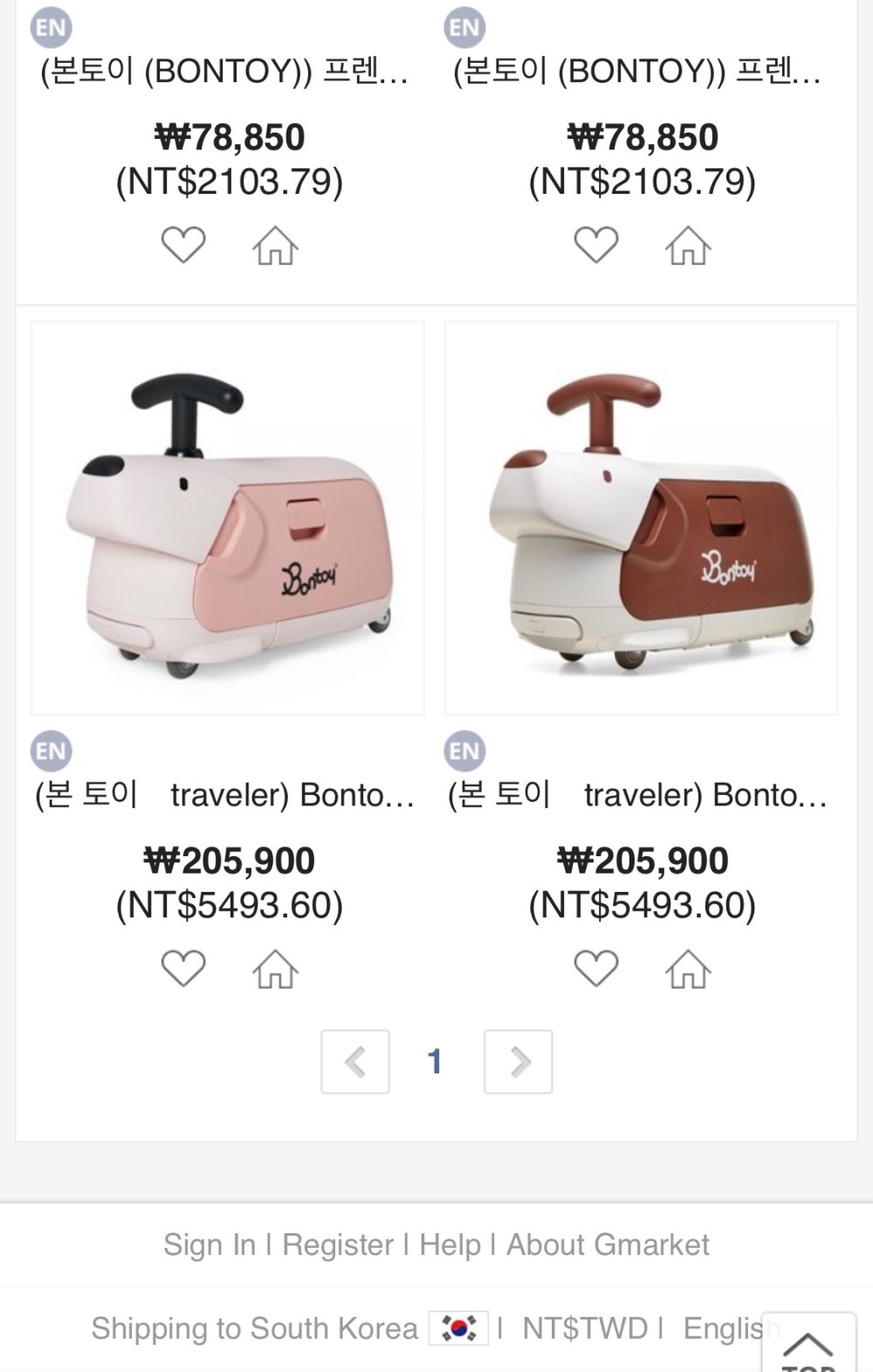Open pink Bontoy suitcase product image

pyautogui.click(x=228, y=518)
